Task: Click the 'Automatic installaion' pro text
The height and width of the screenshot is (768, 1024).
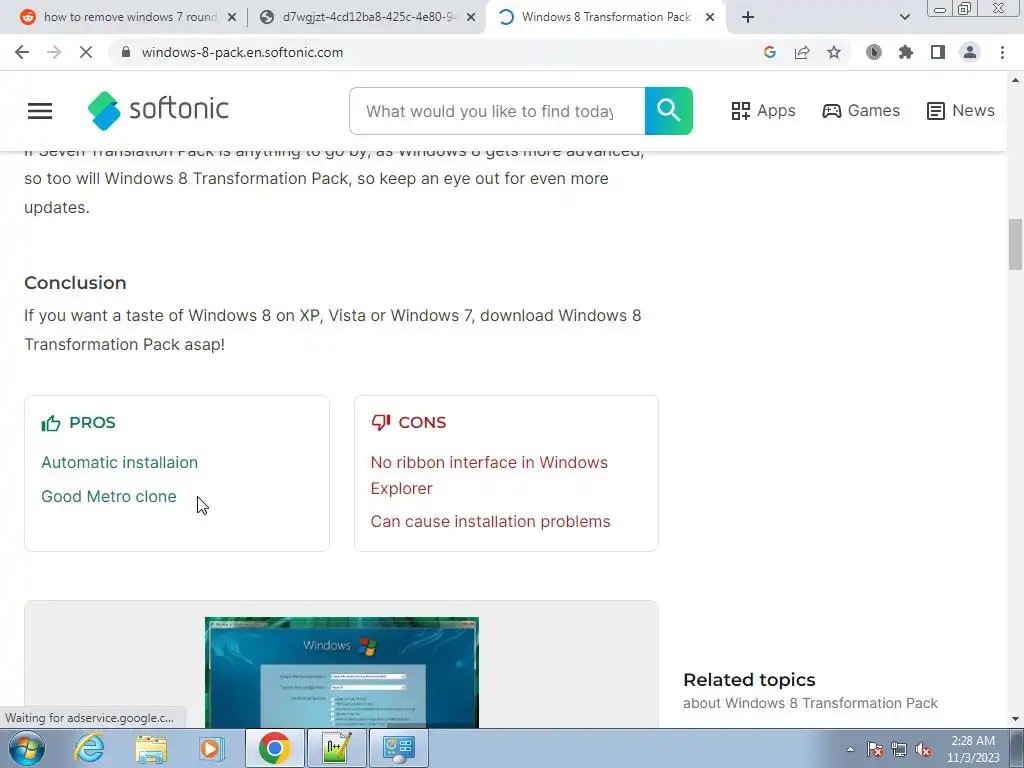Action: click(120, 462)
